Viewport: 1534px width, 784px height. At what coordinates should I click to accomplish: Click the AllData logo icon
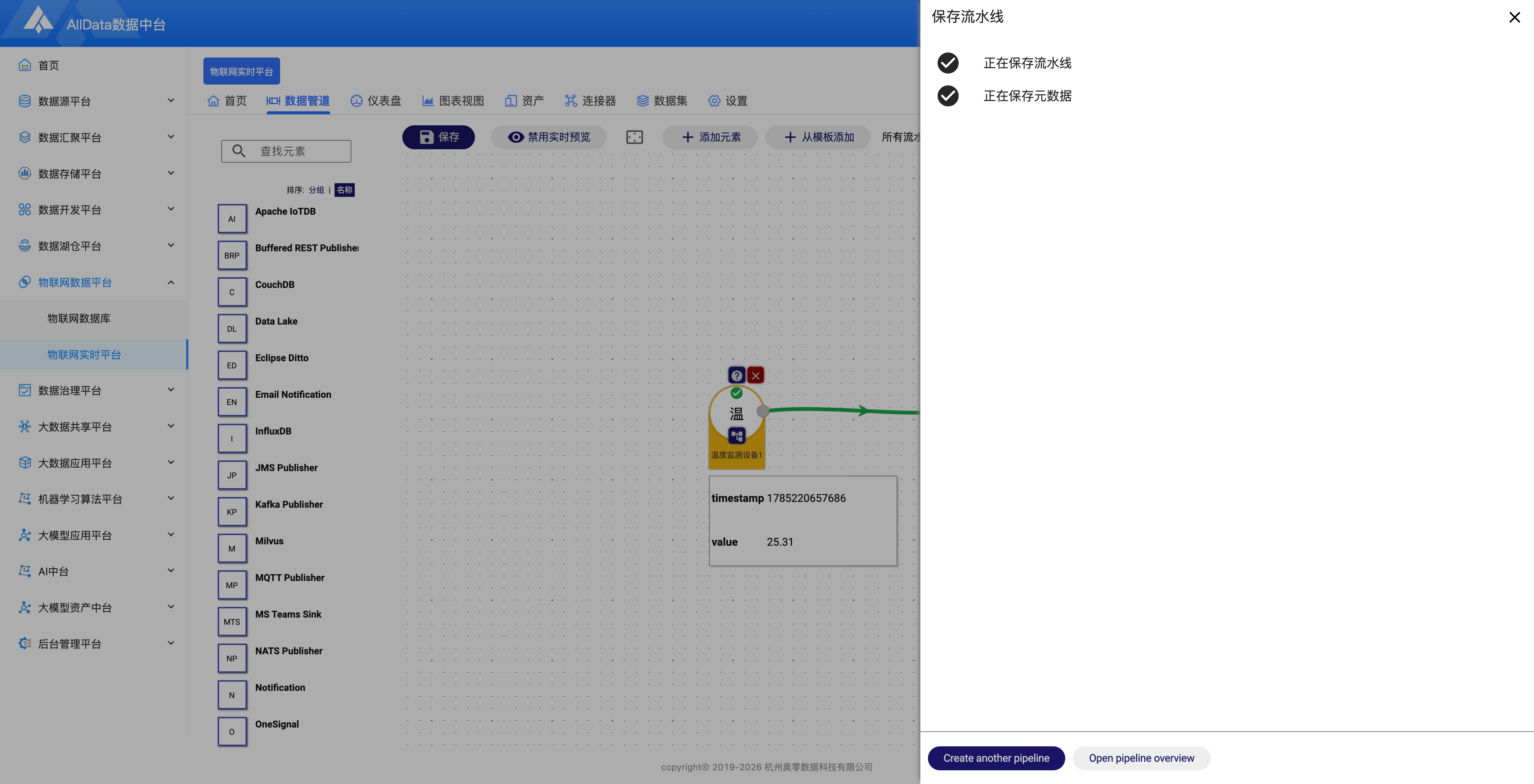pyautogui.click(x=38, y=20)
